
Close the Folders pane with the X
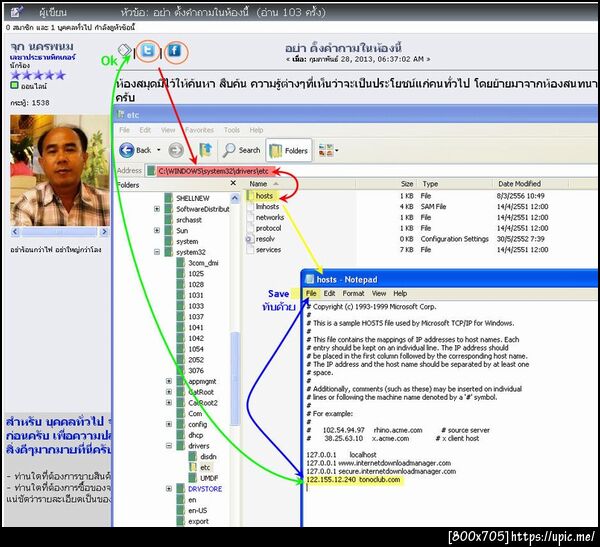pos(233,184)
